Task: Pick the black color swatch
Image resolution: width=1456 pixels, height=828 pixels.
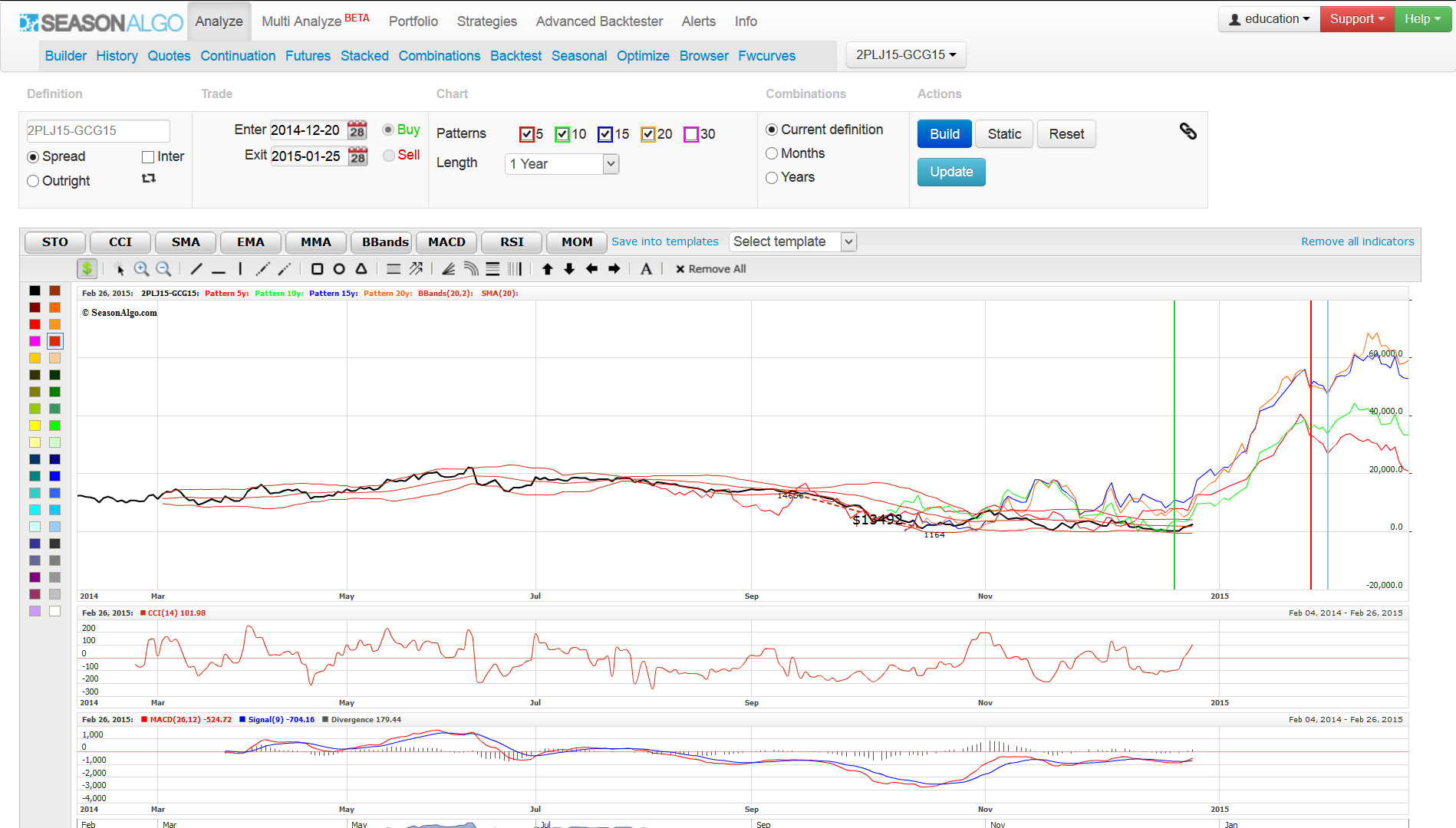Action: pyautogui.click(x=35, y=291)
